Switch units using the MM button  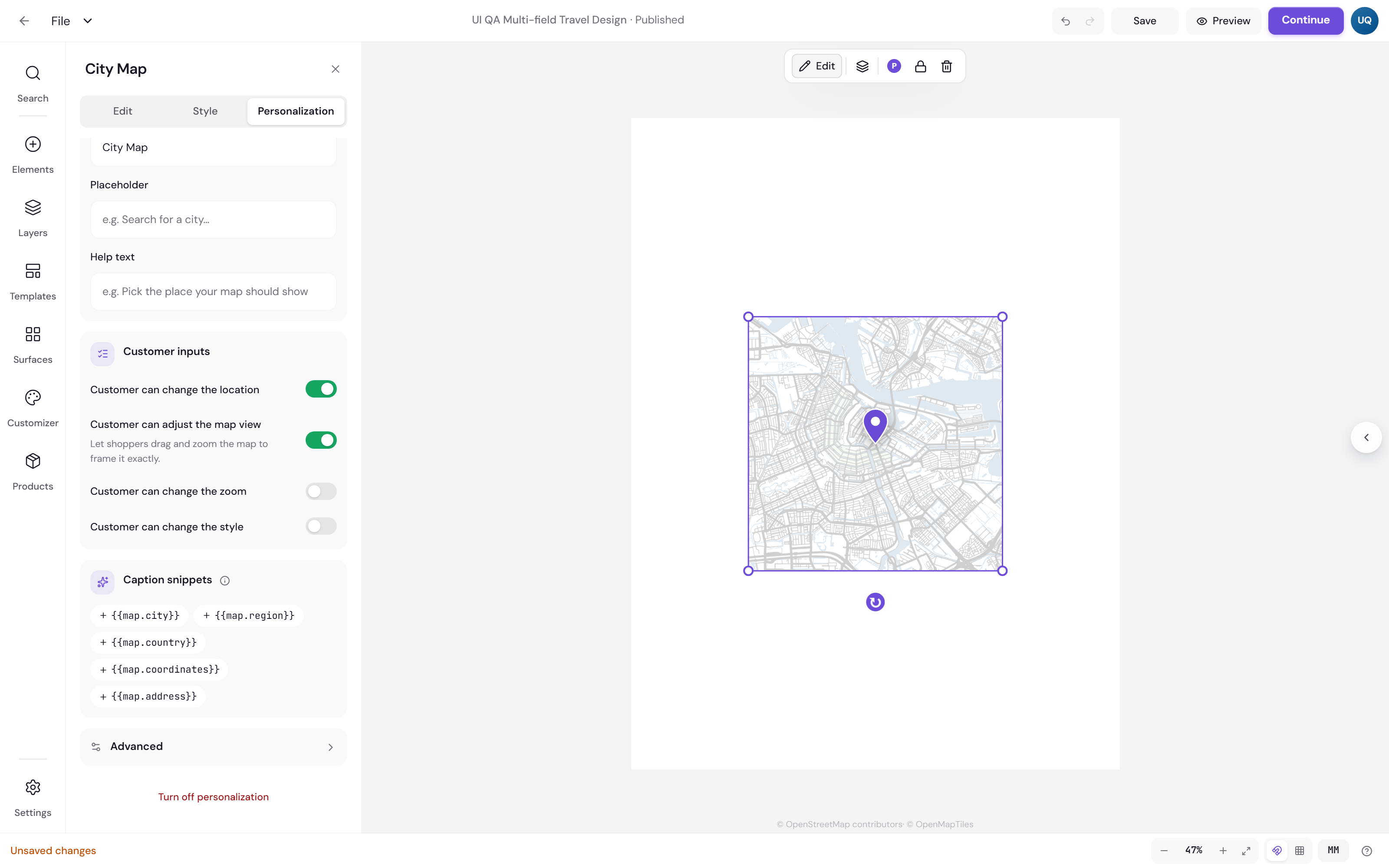coord(1333,850)
